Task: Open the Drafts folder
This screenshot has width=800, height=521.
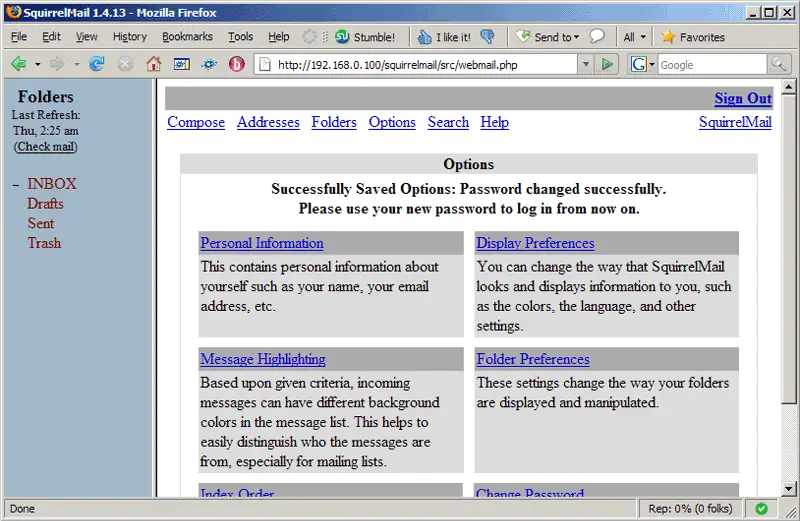Action: (45, 204)
